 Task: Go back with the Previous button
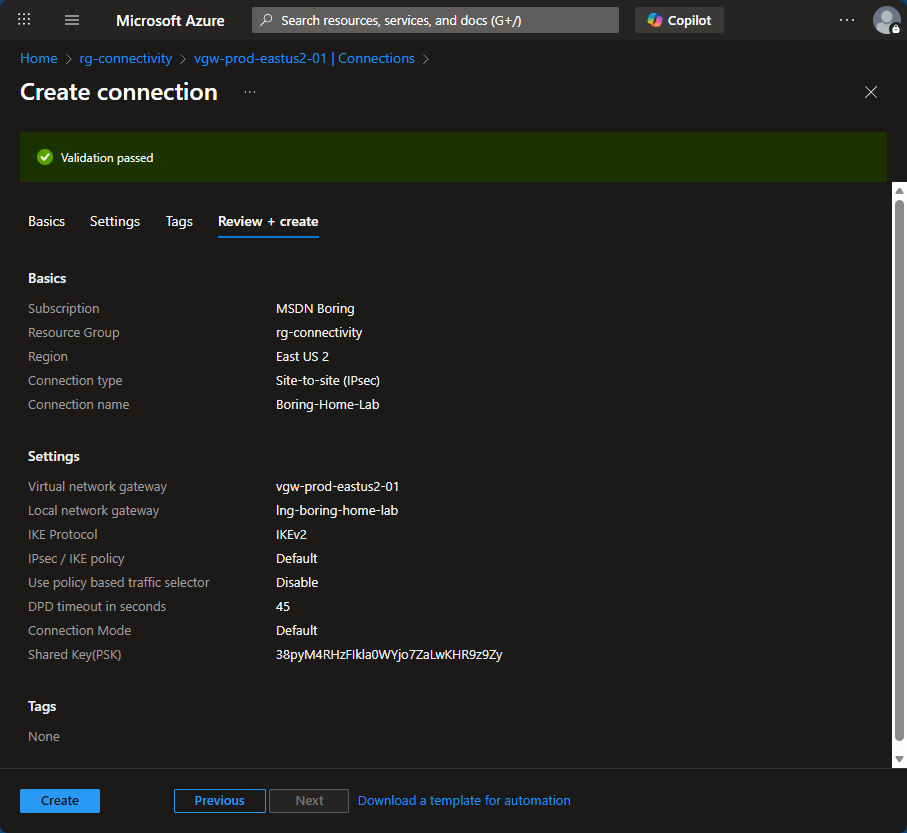220,801
